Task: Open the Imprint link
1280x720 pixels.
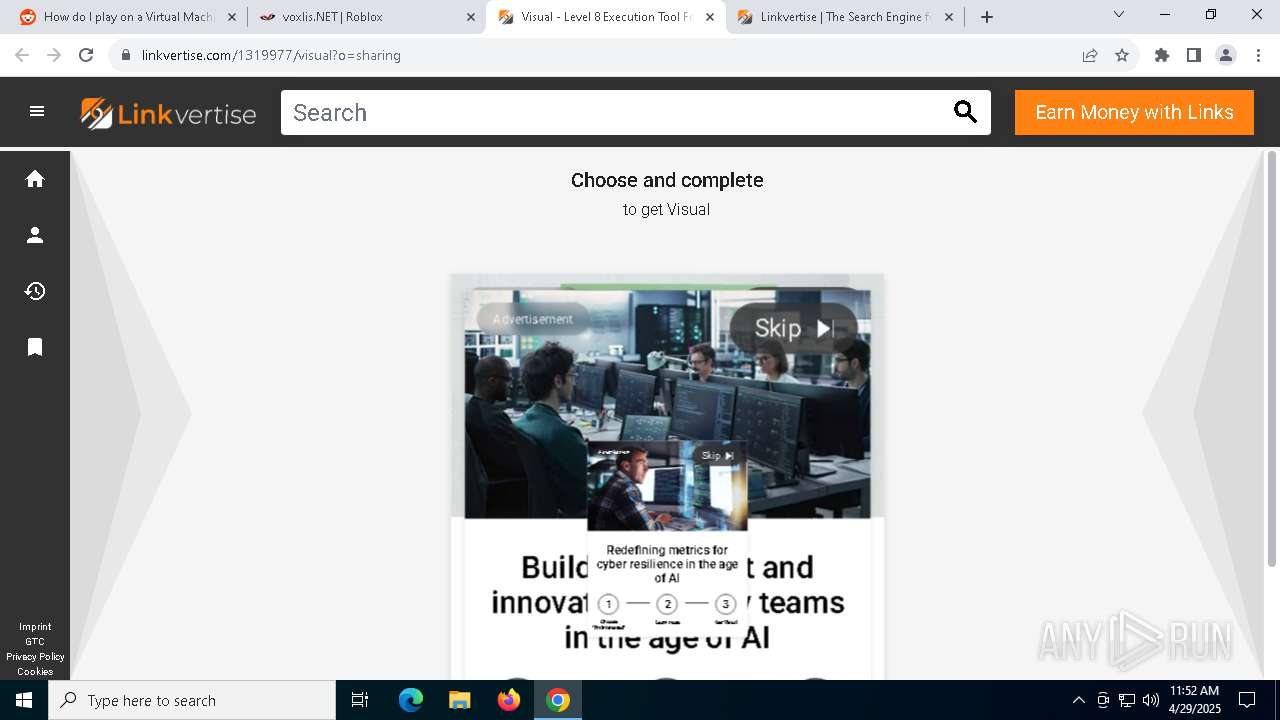Action: point(35,627)
